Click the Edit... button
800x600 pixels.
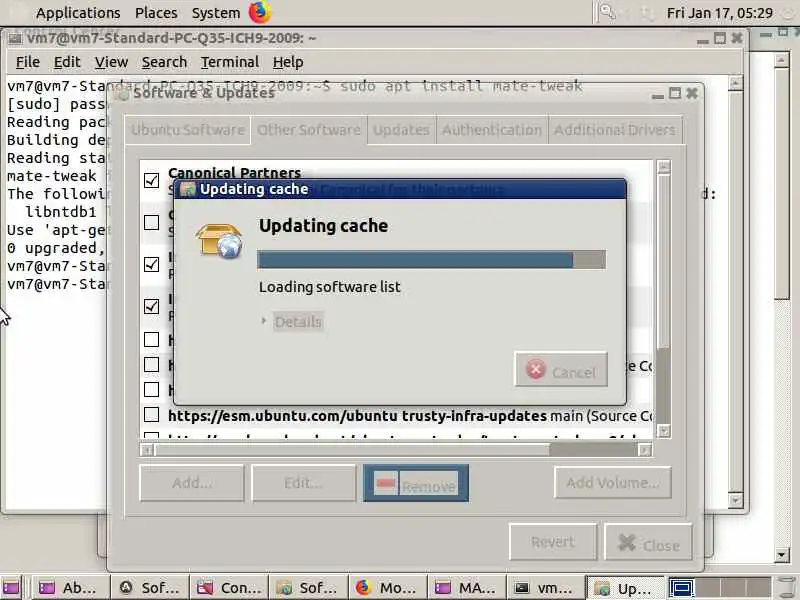pos(304,483)
